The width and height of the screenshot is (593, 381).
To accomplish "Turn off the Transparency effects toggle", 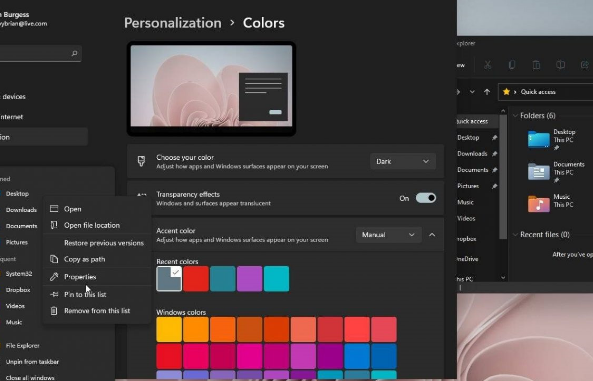I will click(x=426, y=198).
